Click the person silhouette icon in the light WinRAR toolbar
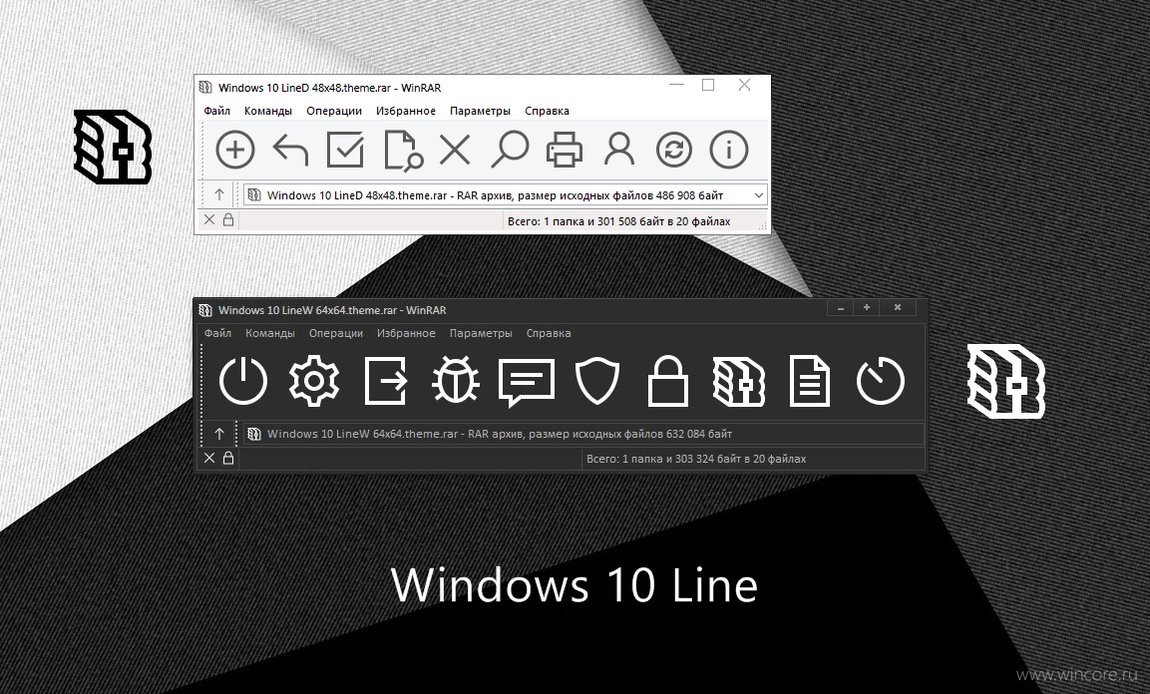This screenshot has height=694, width=1150. point(619,150)
